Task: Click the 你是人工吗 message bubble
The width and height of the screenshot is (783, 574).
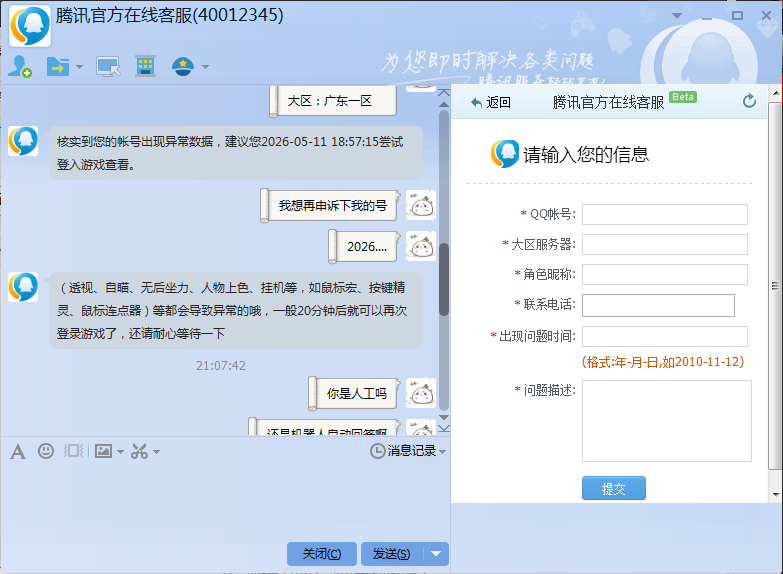Action: (x=356, y=394)
